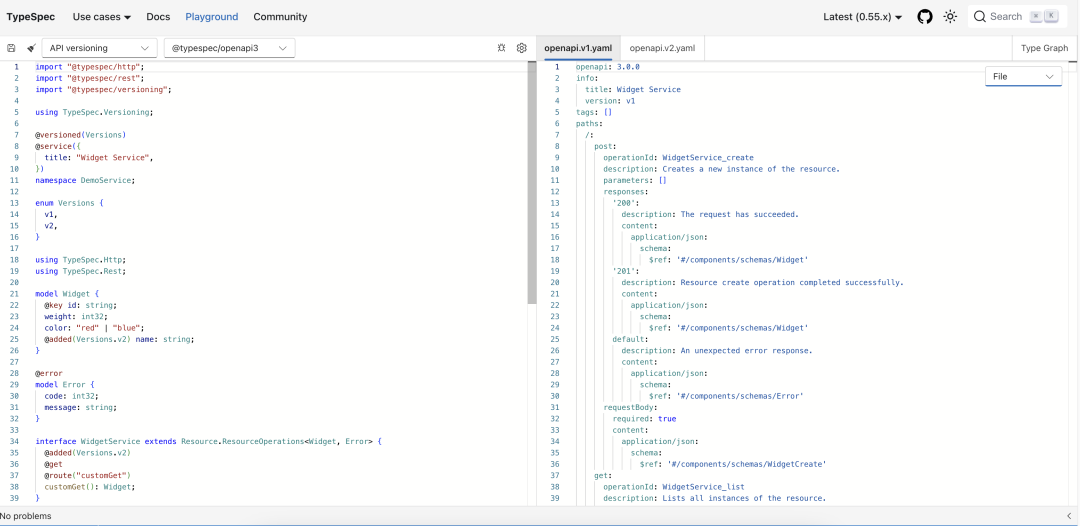Select the openapi.v1.yaml tab
This screenshot has width=1080, height=526.
pyautogui.click(x=578, y=48)
